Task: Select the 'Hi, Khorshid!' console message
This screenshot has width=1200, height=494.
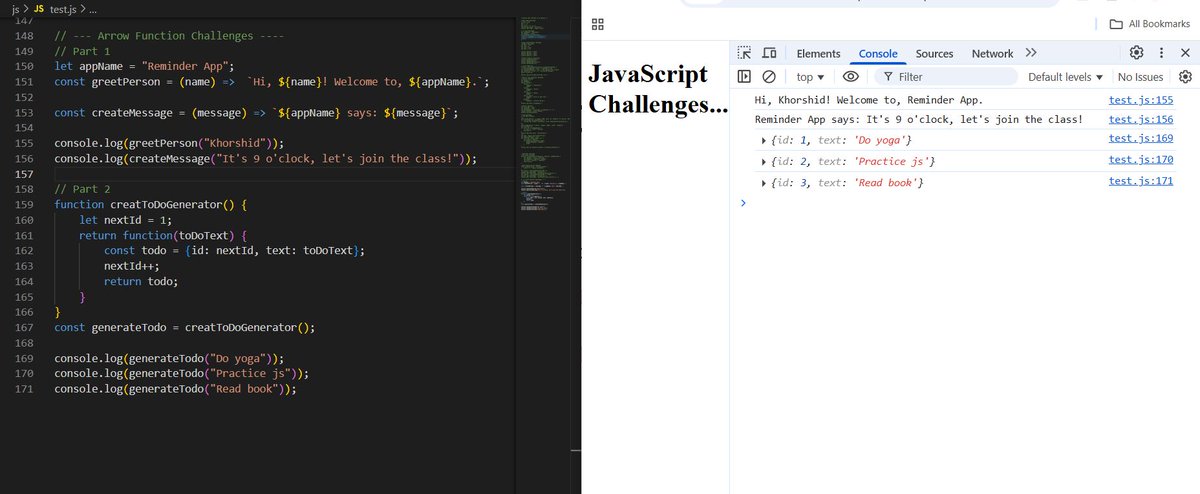Action: (868, 100)
